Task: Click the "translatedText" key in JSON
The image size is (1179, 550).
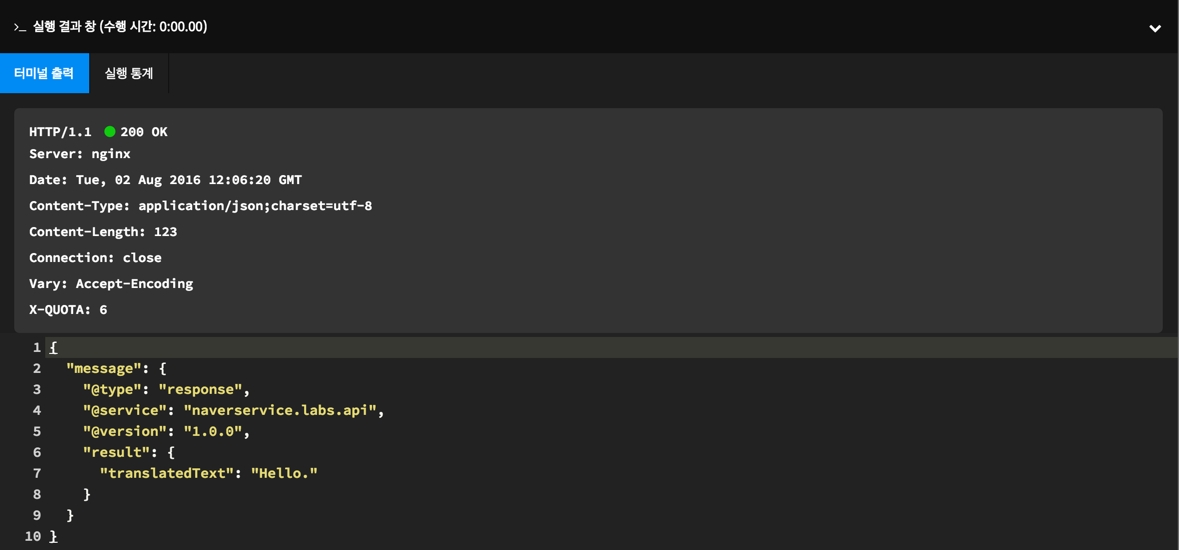Action: tap(167, 473)
